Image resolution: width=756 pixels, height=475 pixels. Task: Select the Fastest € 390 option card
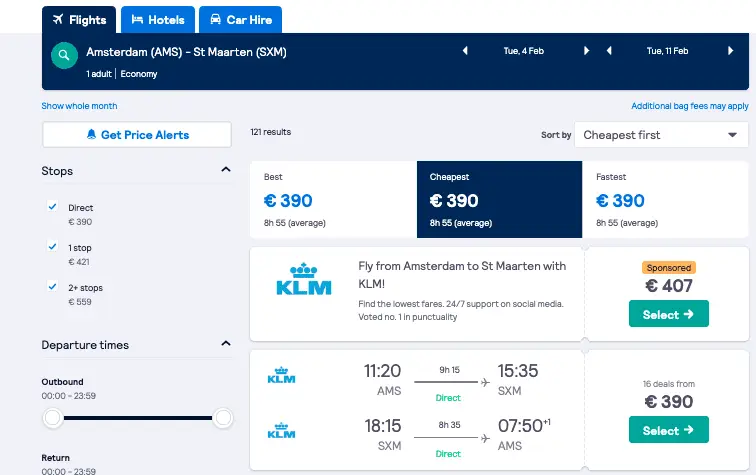[x=665, y=199]
